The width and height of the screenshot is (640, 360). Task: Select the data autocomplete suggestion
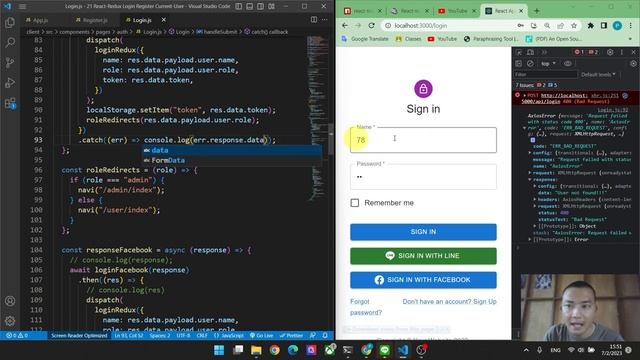click(231, 150)
